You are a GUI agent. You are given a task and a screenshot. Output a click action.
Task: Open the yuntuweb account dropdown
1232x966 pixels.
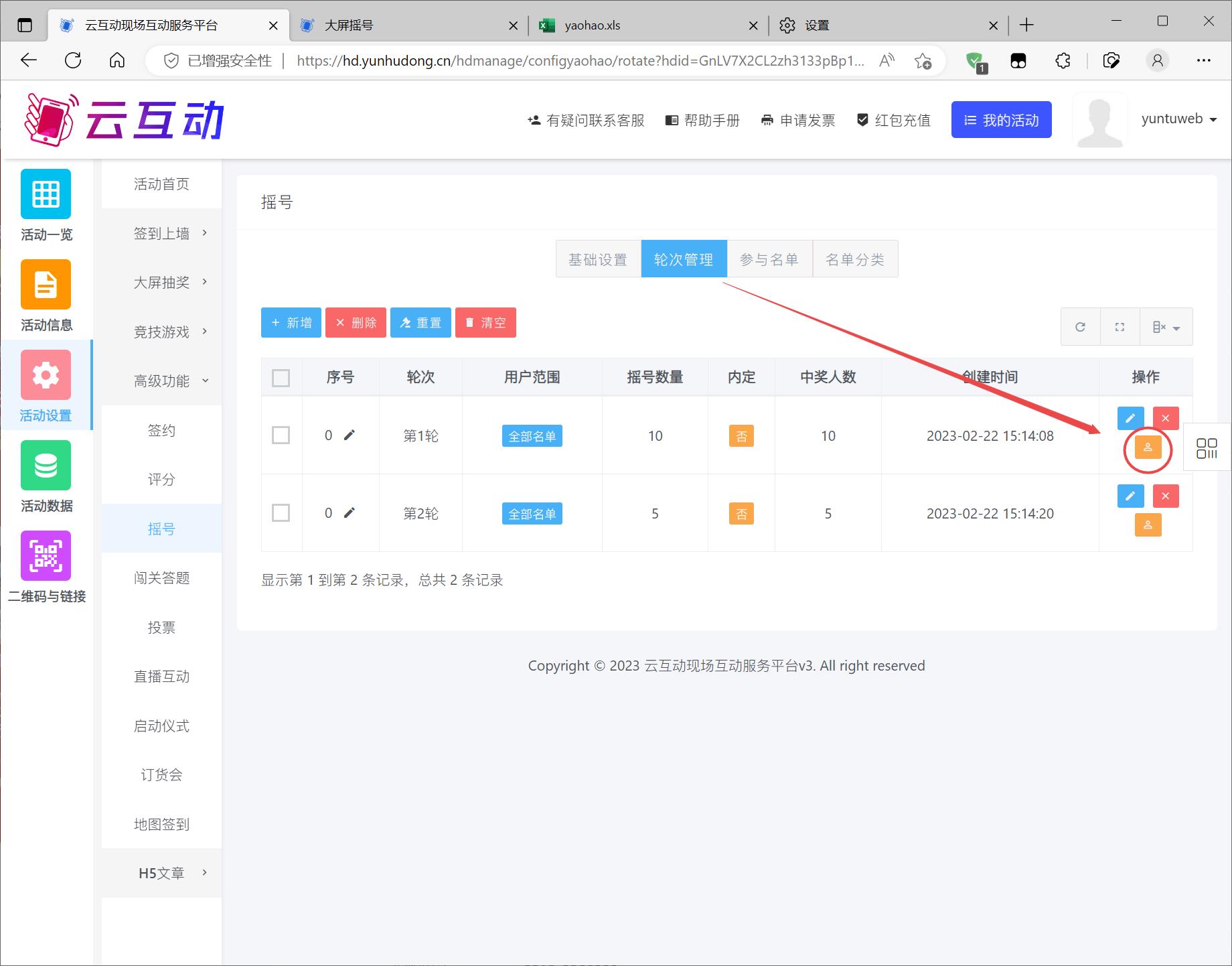tap(1178, 119)
